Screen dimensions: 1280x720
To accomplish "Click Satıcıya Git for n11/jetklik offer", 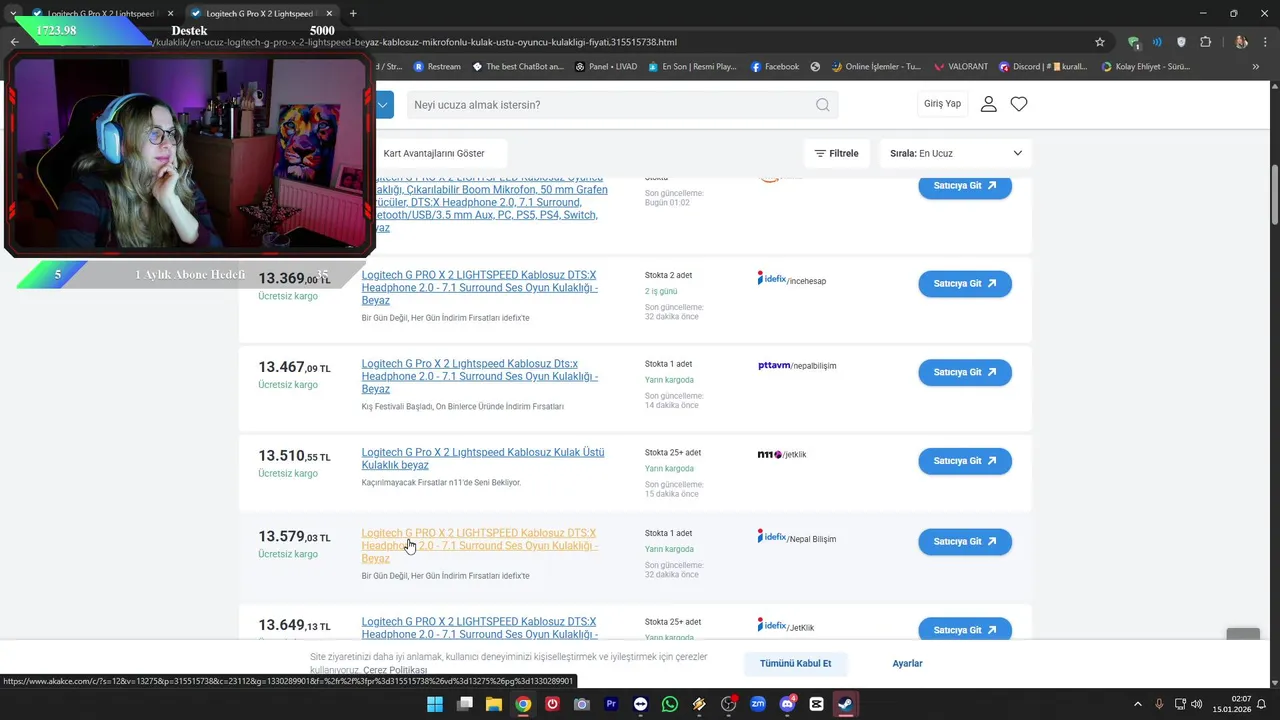I will tap(965, 461).
